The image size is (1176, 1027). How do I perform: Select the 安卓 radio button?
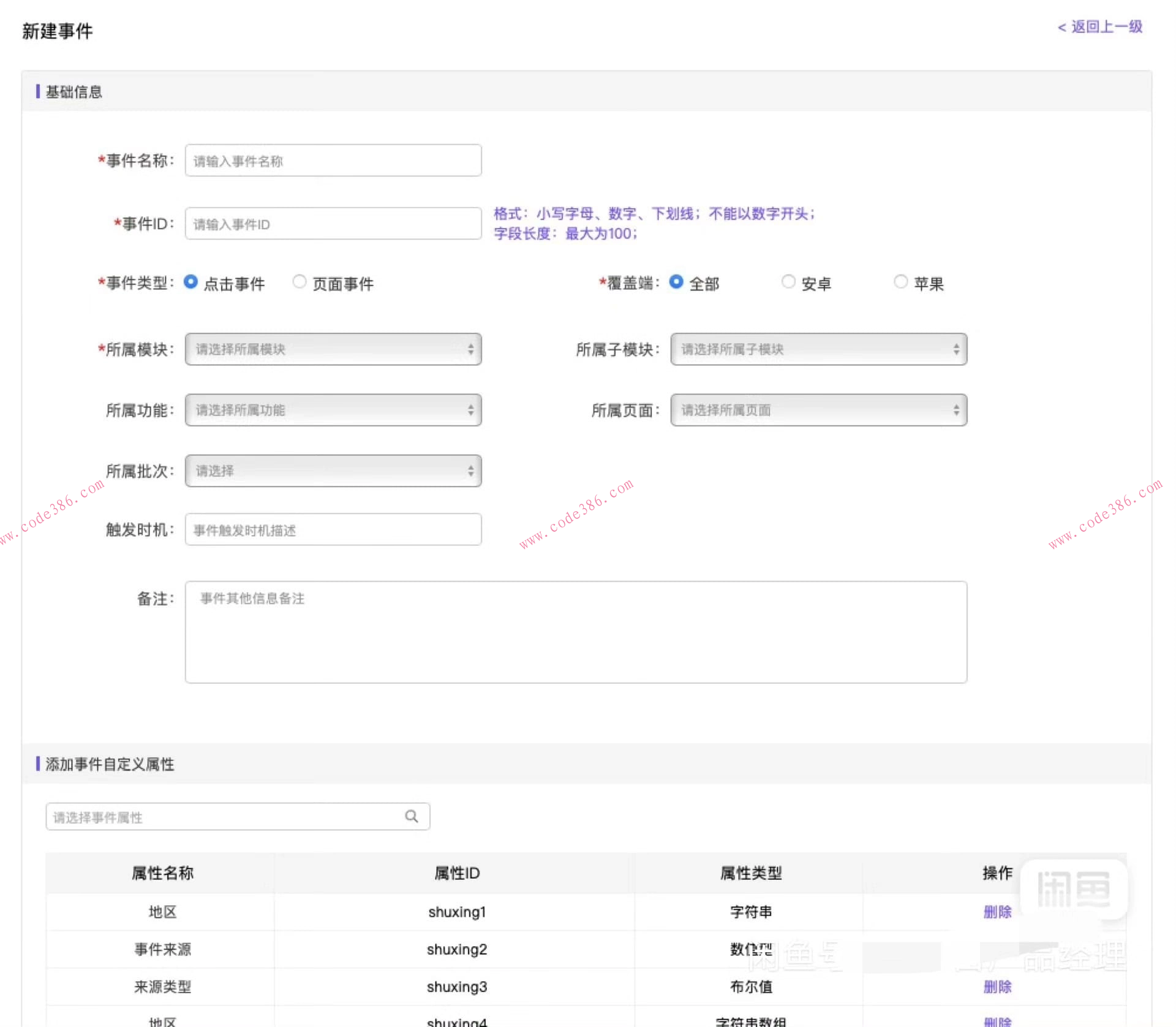788,282
